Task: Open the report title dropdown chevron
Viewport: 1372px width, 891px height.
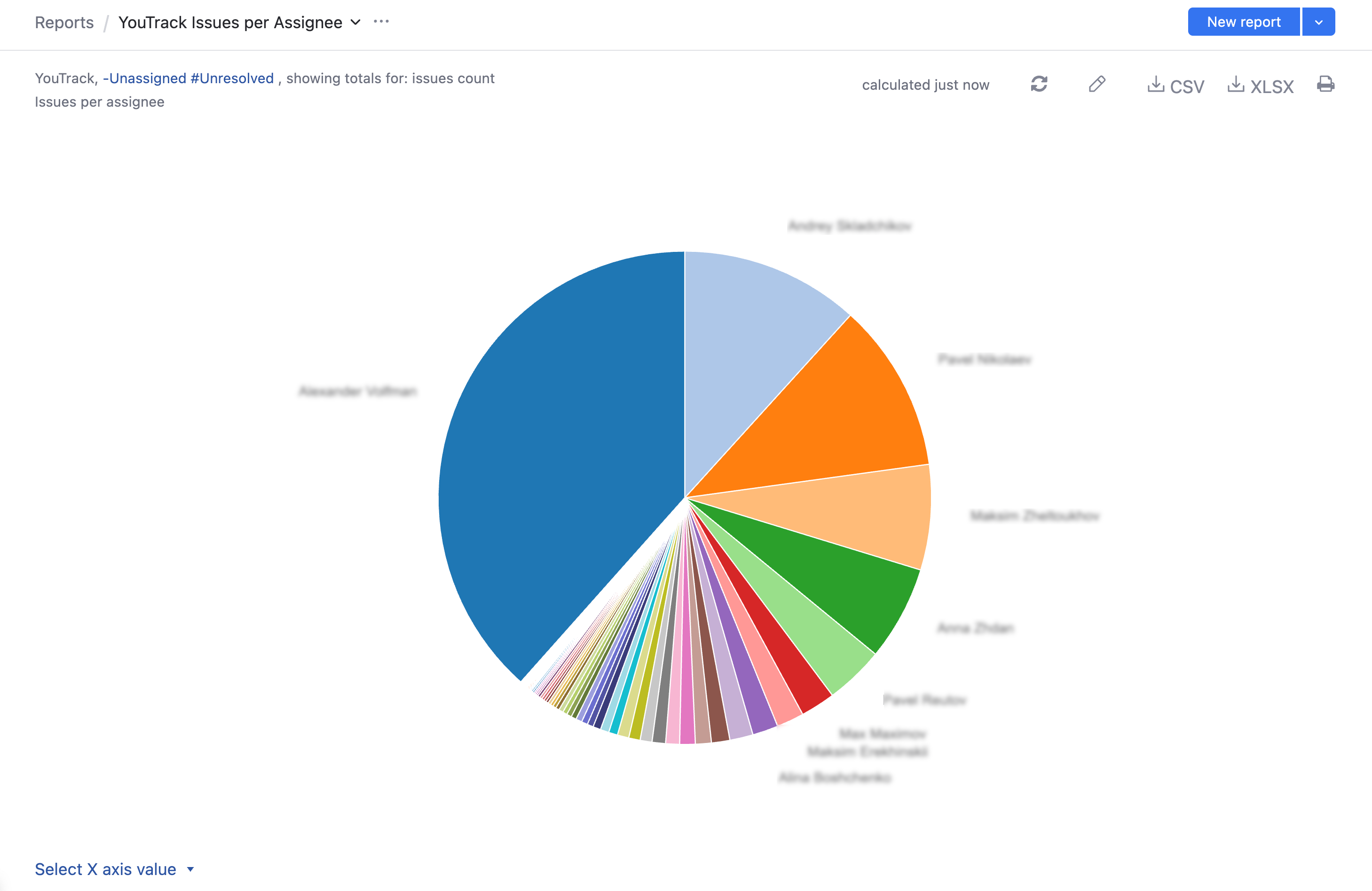Action: [355, 23]
